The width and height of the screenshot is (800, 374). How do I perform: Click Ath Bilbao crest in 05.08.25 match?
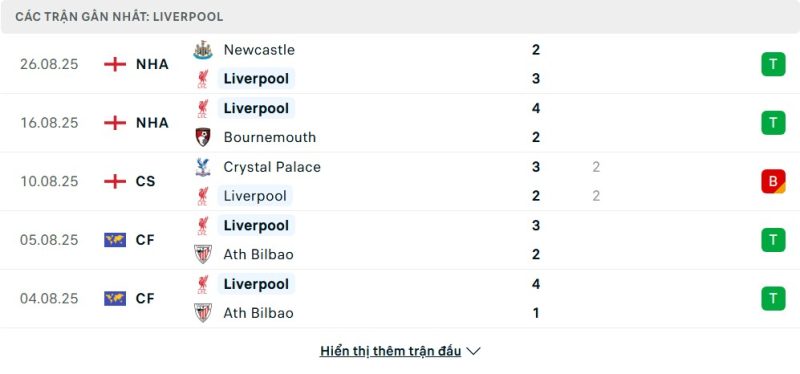pyautogui.click(x=203, y=254)
